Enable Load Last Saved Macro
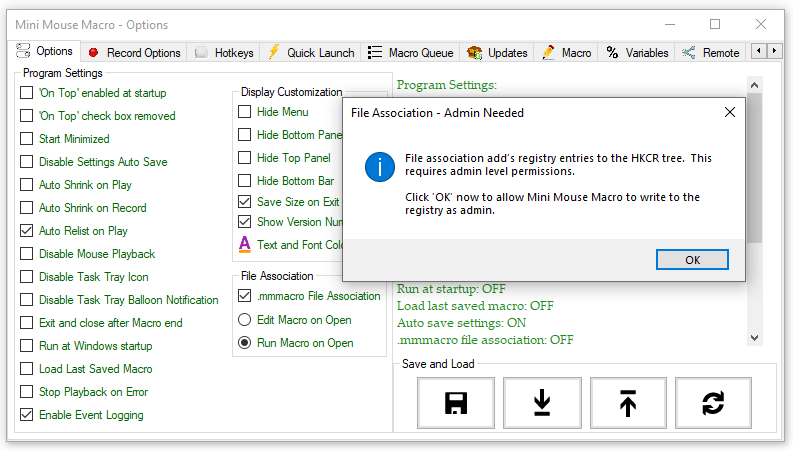 point(26,369)
